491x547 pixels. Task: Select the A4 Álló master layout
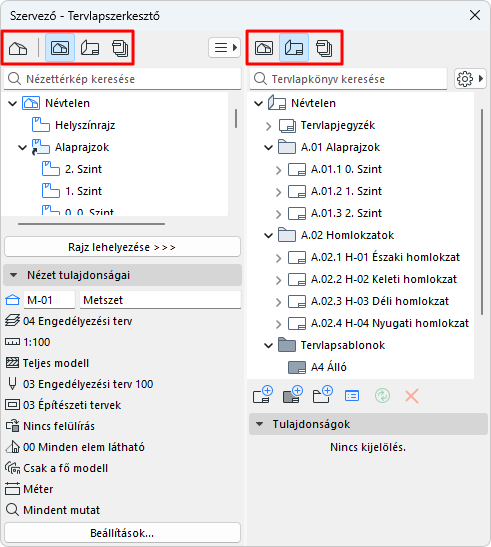coord(328,367)
